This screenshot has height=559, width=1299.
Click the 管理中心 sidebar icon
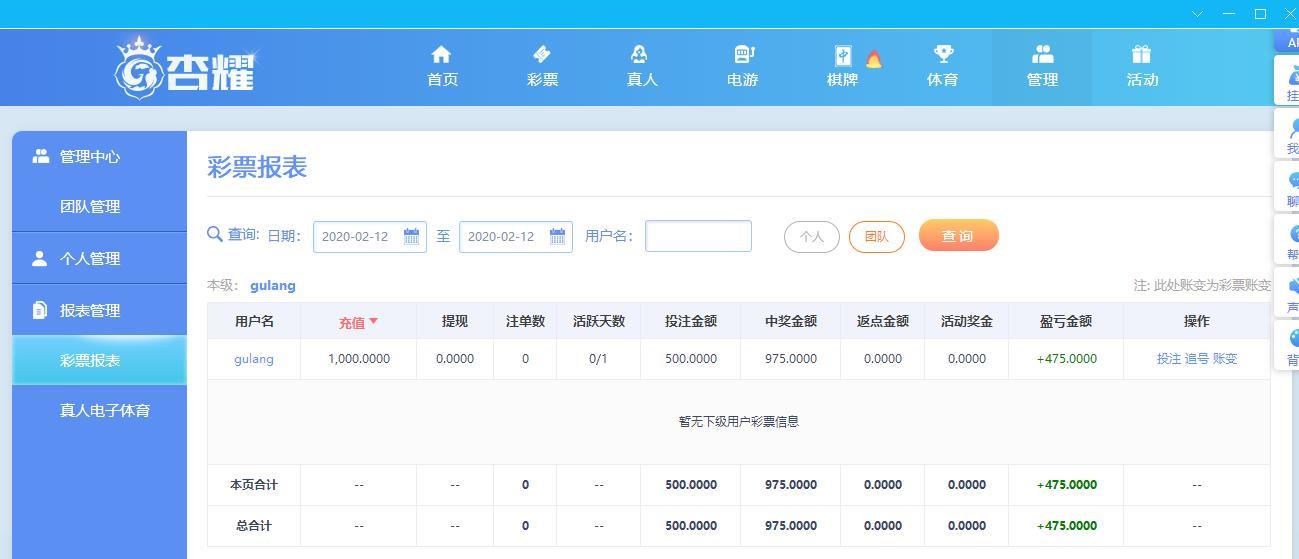pyautogui.click(x=40, y=156)
